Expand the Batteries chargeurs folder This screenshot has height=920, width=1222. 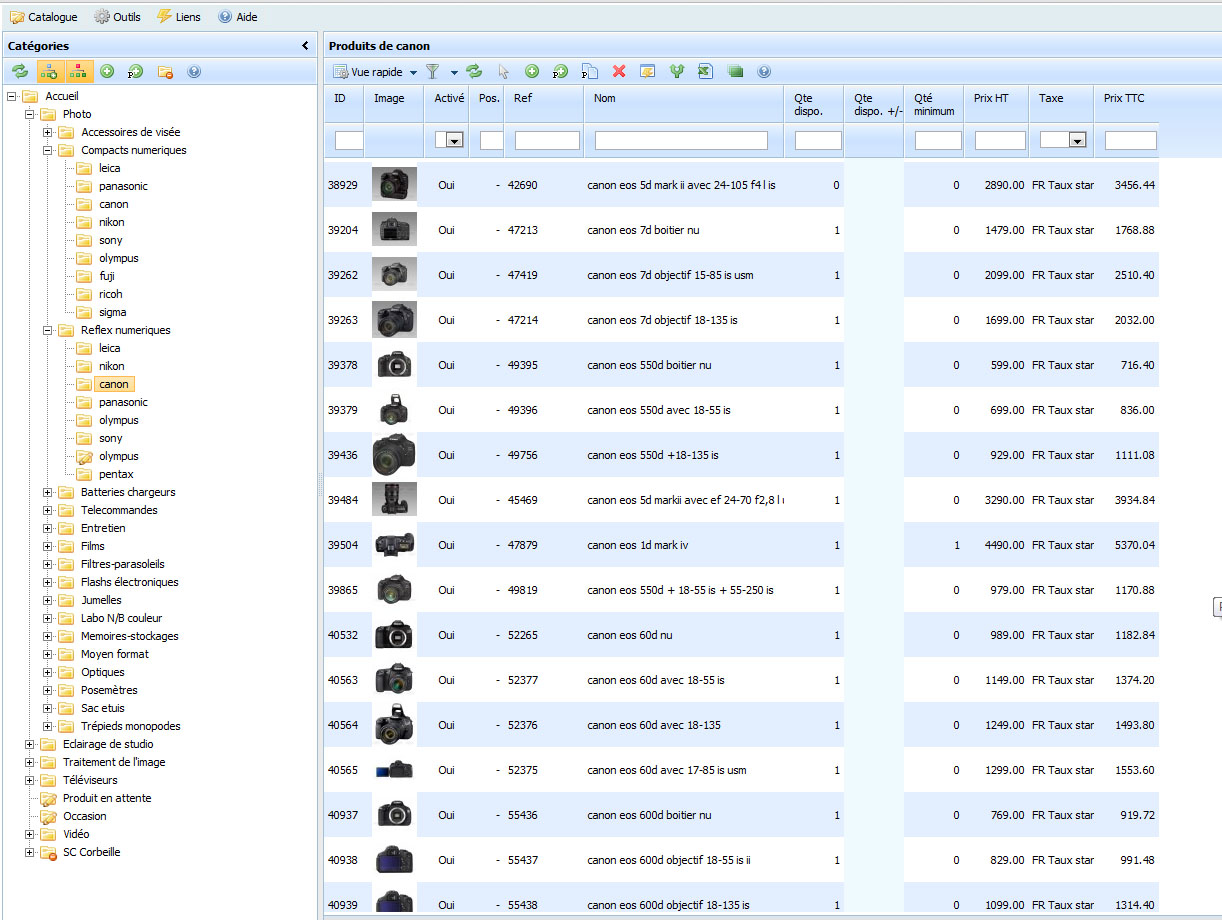tap(47, 492)
